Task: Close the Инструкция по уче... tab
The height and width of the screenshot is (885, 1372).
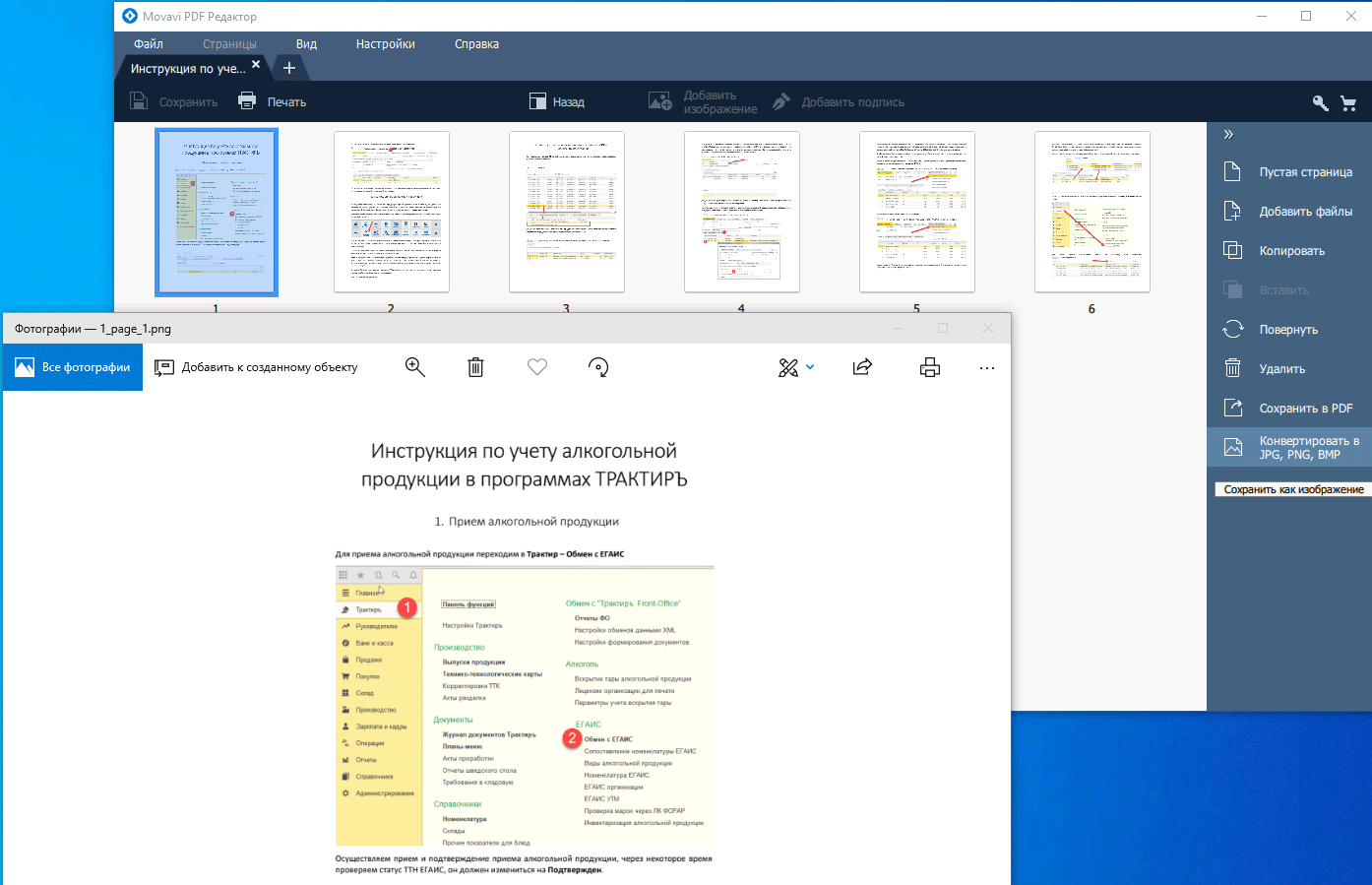Action: tap(256, 64)
